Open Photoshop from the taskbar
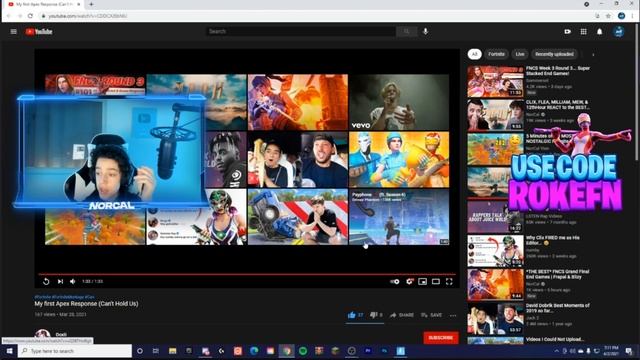 384,351
